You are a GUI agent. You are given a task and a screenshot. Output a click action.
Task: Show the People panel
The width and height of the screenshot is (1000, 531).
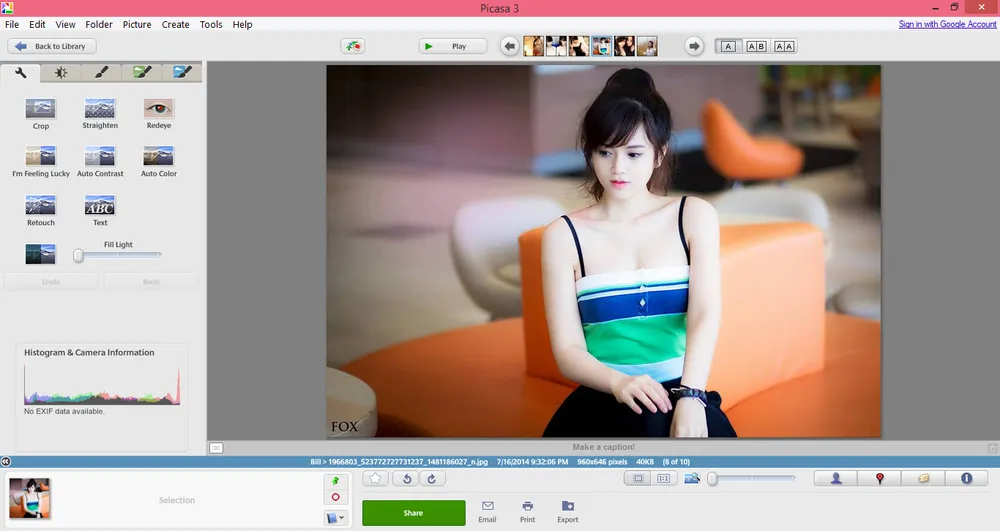tap(835, 479)
